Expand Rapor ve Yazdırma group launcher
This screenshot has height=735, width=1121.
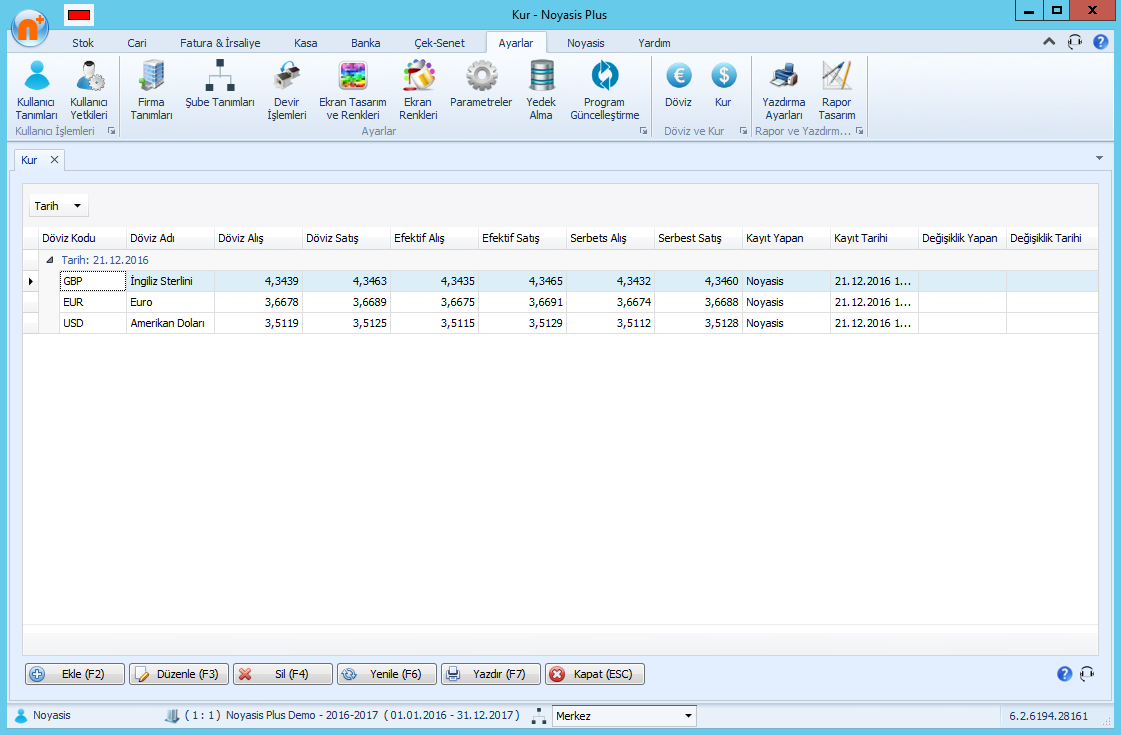pos(859,131)
